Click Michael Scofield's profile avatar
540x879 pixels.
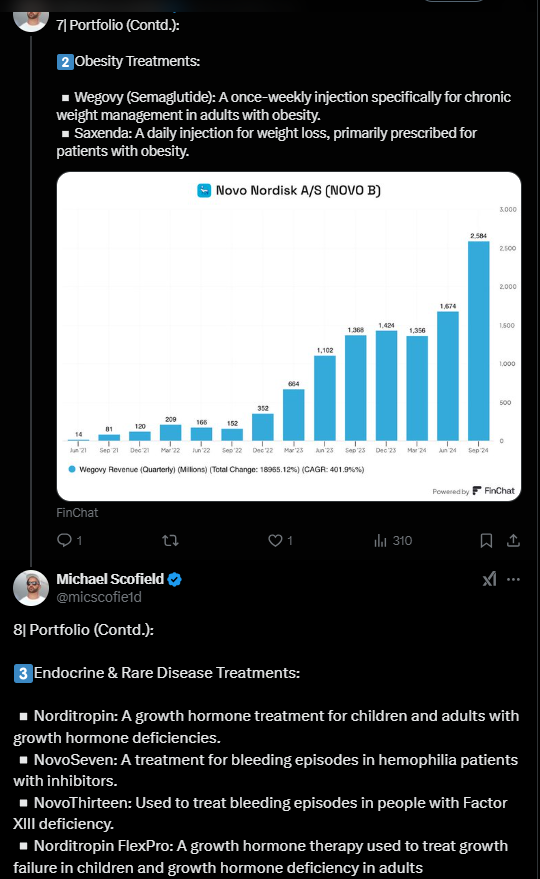tap(31, 587)
